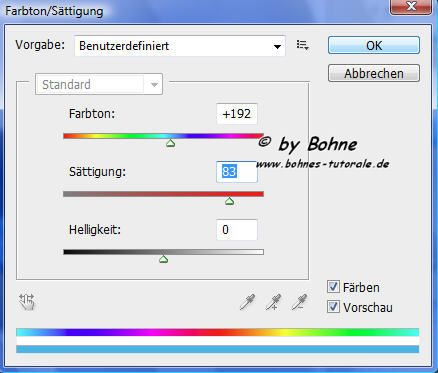Toggle the Vorschau checkbox
The height and width of the screenshot is (373, 438).
pos(333,307)
